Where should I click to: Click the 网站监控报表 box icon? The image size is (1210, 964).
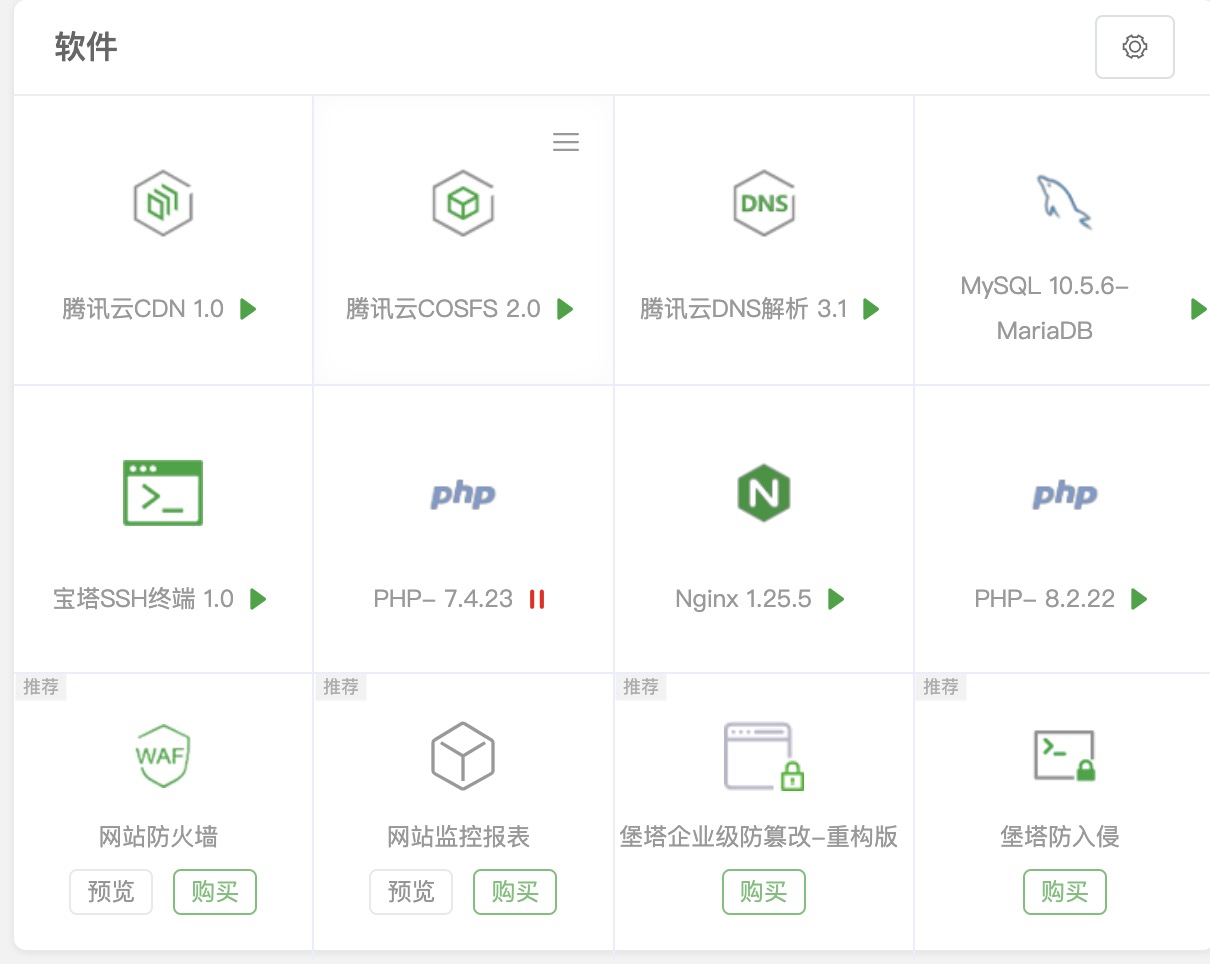(x=463, y=755)
